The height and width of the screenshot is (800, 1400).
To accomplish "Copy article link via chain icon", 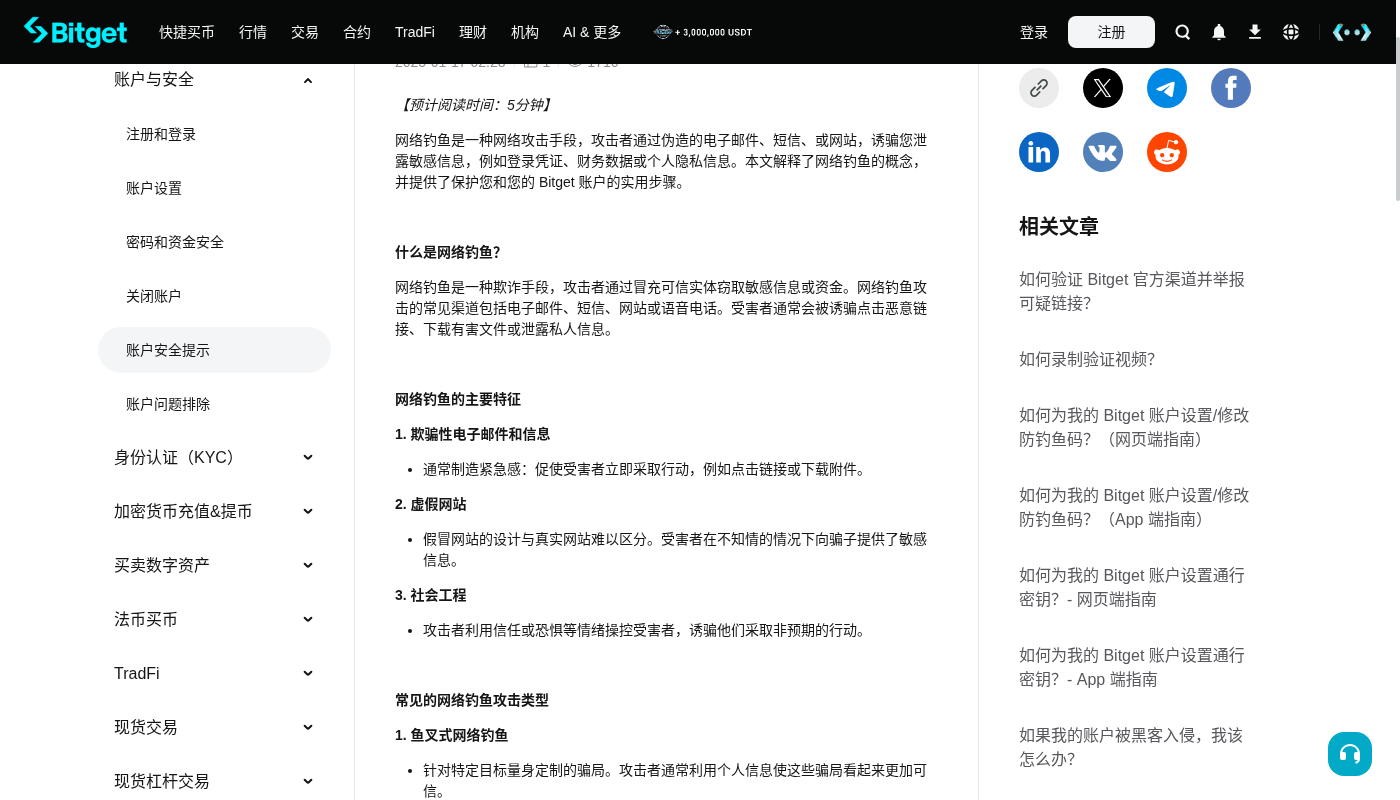I will point(1039,88).
